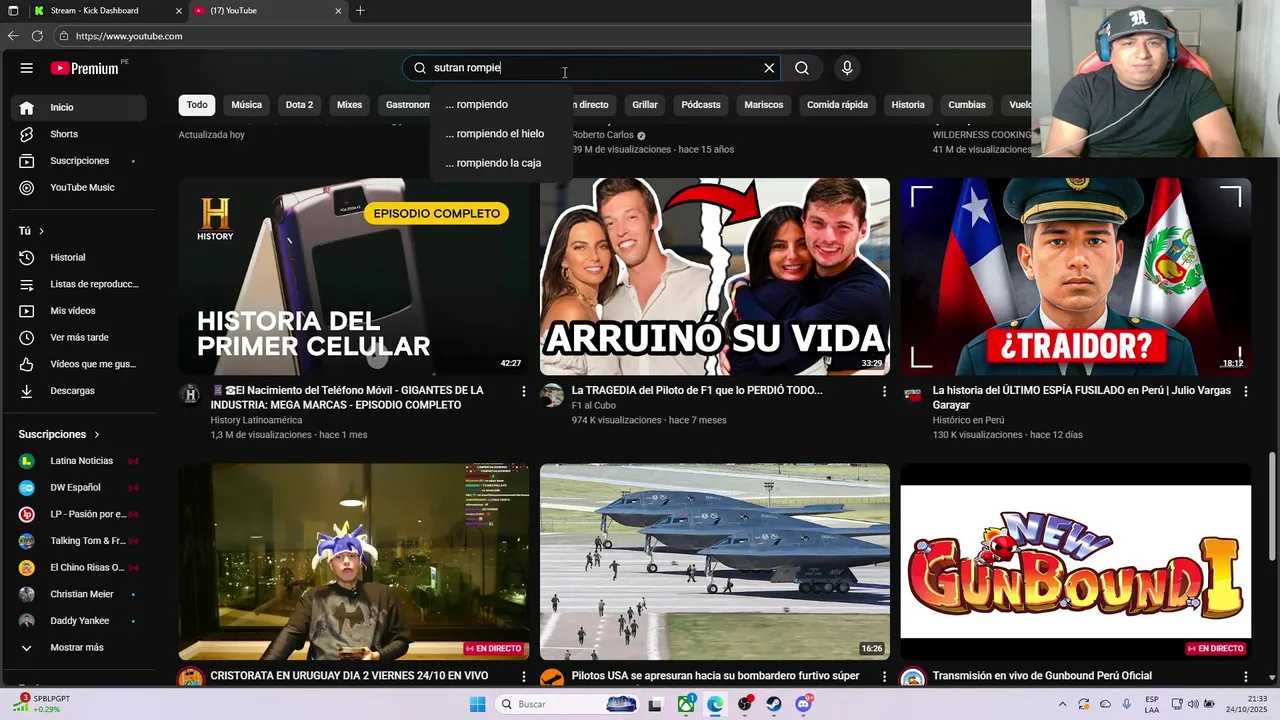Open Histórico en Perú channel link
1280x720 pixels.
pyautogui.click(x=968, y=420)
